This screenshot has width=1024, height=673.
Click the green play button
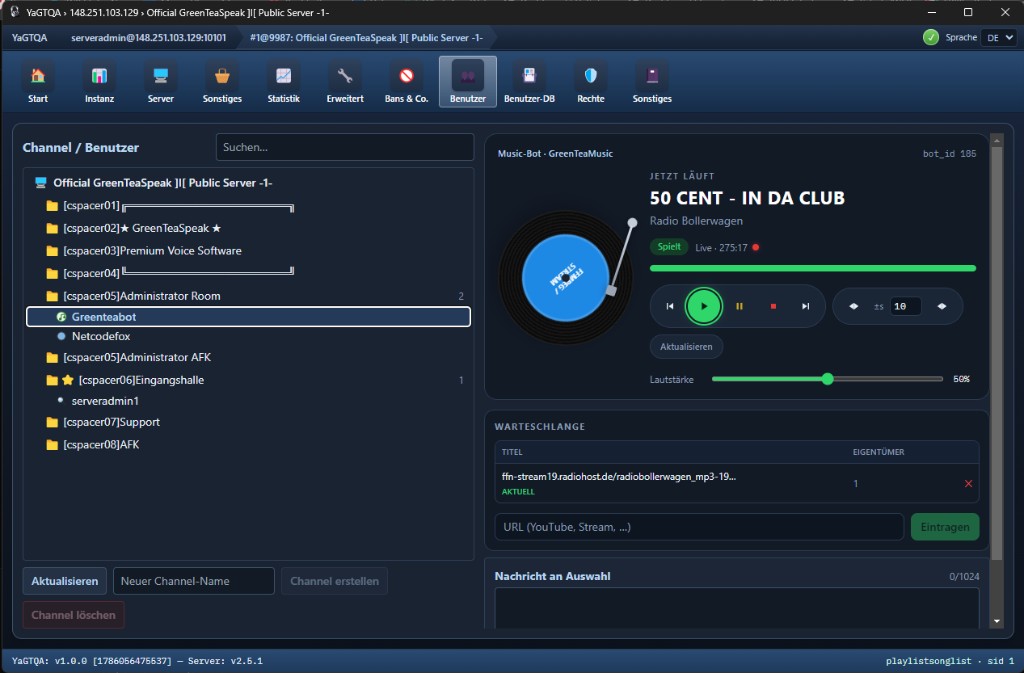tap(704, 306)
